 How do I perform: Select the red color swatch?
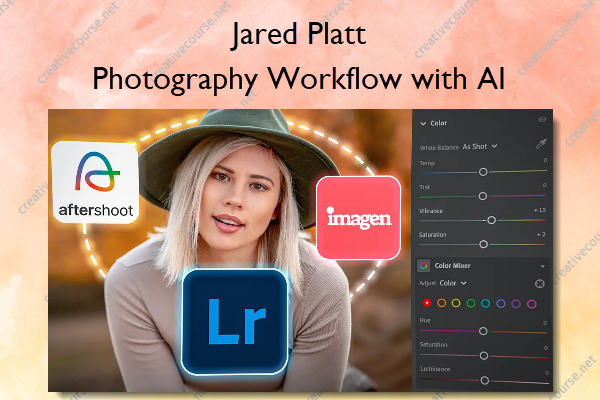click(x=427, y=303)
